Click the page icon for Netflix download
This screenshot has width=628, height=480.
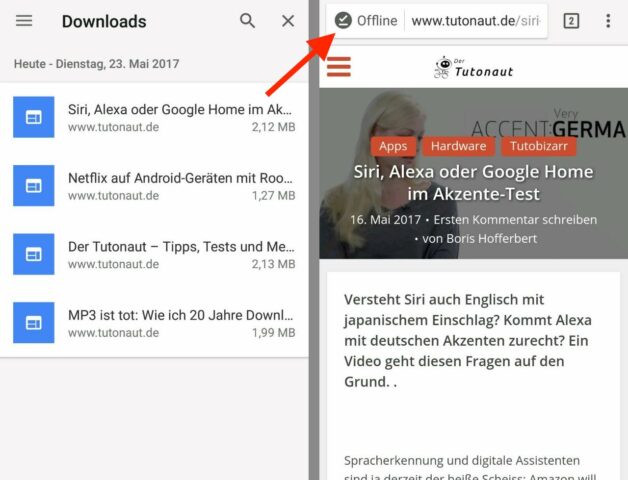33,186
